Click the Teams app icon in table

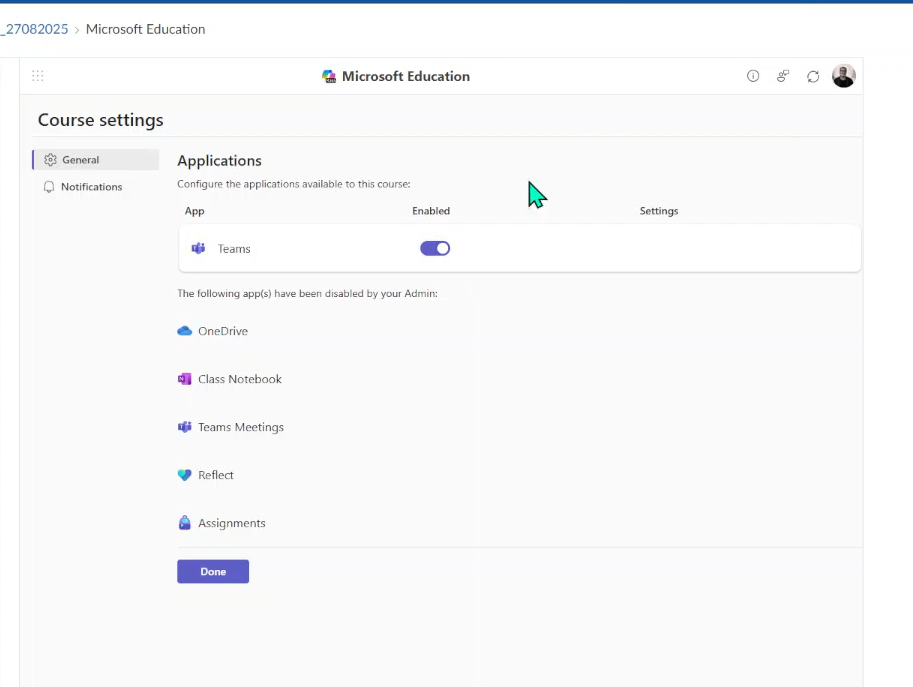tap(198, 249)
